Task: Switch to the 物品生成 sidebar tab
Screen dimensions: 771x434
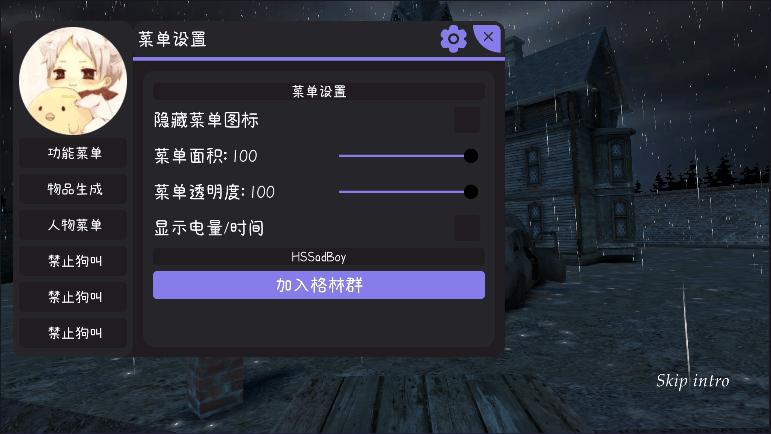Action: [x=73, y=189]
